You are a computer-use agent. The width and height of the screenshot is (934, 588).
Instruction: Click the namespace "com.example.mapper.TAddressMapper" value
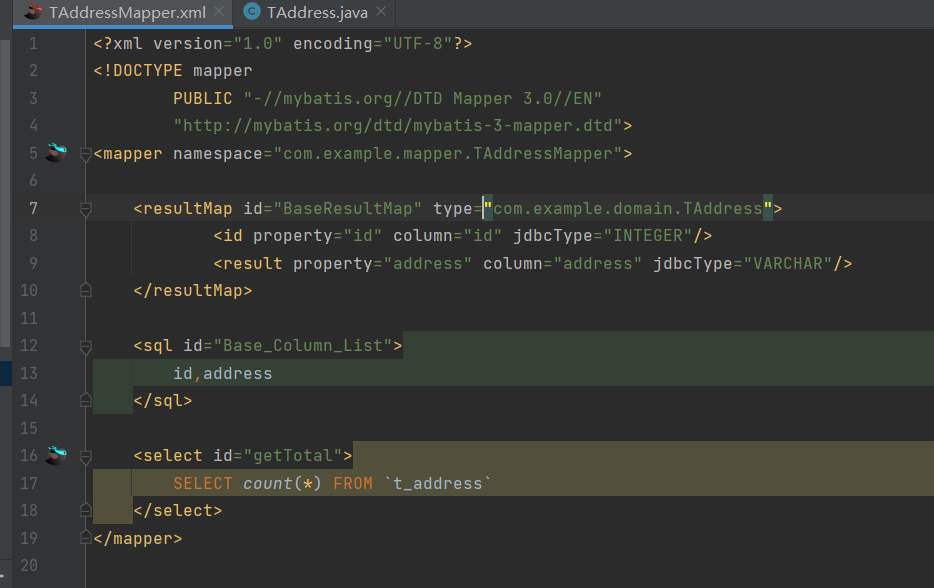[448, 154]
